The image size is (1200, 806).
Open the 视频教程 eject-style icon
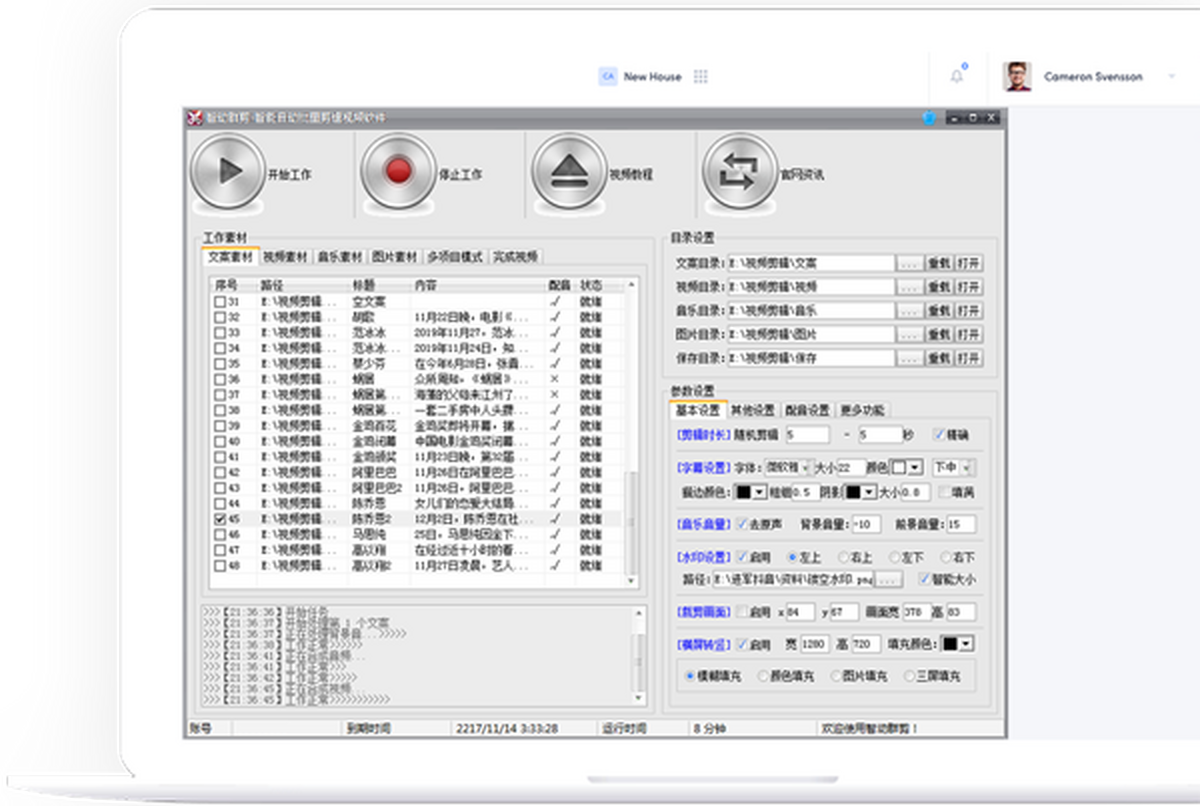coord(569,173)
